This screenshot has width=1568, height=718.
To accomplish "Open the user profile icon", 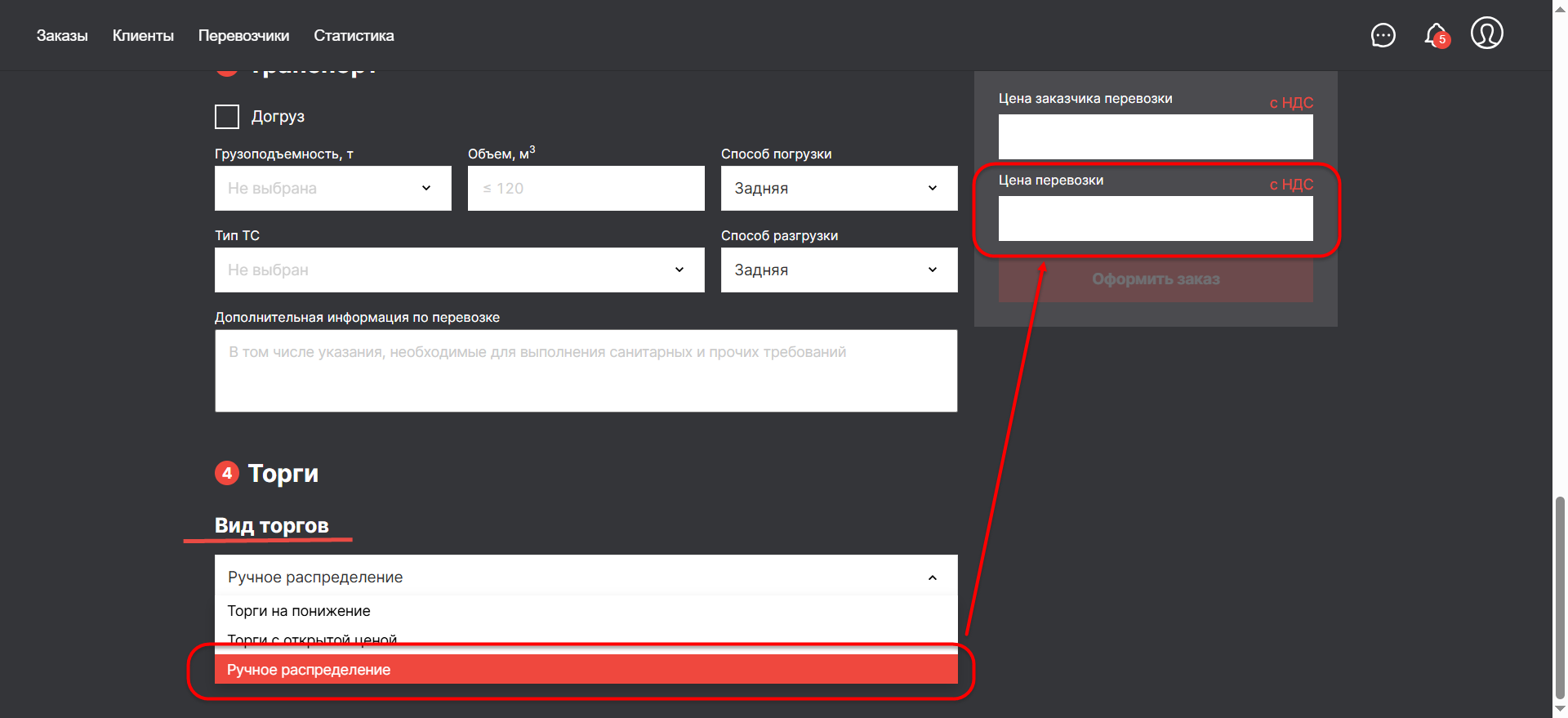I will pos(1486,34).
